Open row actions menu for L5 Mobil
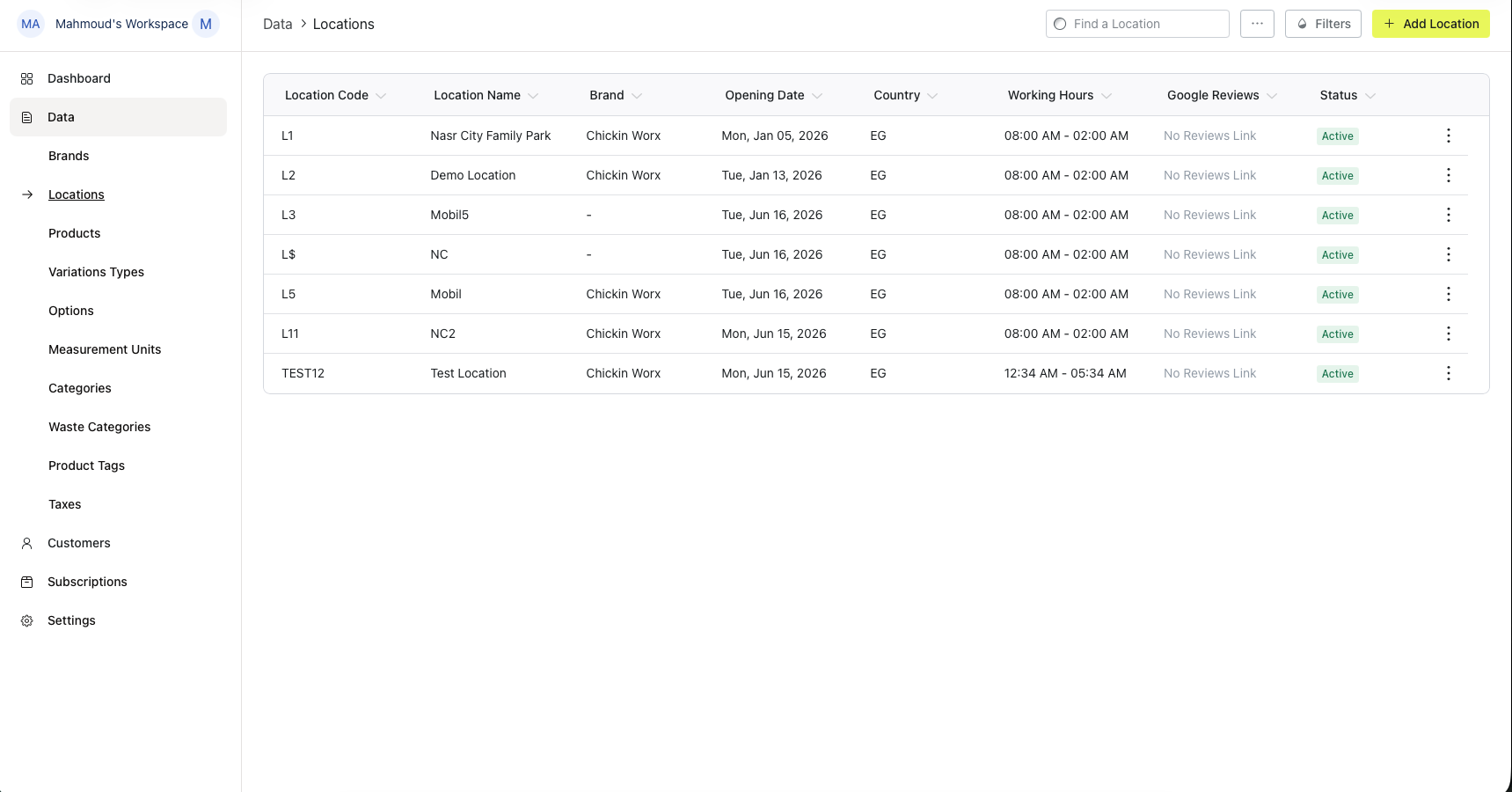1512x792 pixels. tap(1448, 294)
